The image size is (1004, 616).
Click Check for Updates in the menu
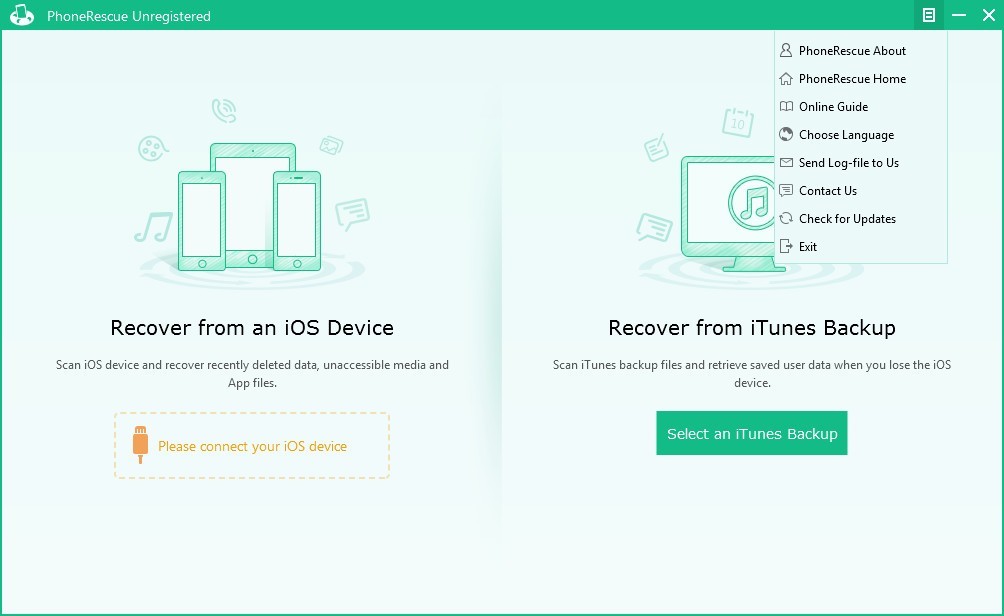pos(847,218)
